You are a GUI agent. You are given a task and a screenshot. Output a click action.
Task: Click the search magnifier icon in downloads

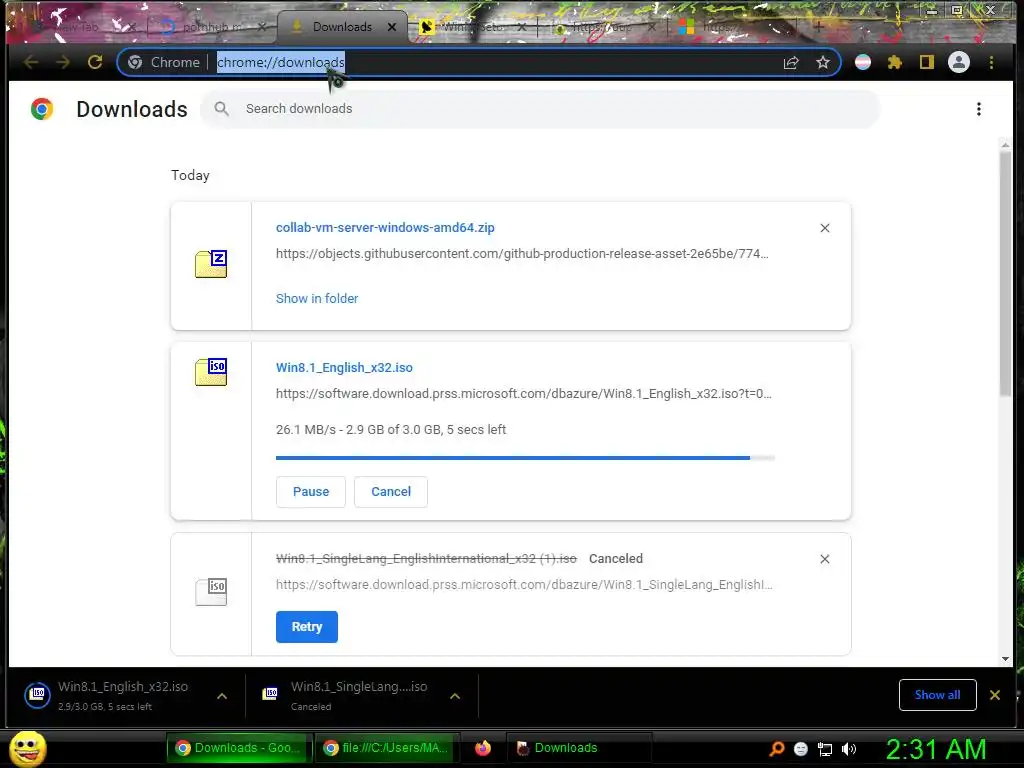tap(222, 108)
